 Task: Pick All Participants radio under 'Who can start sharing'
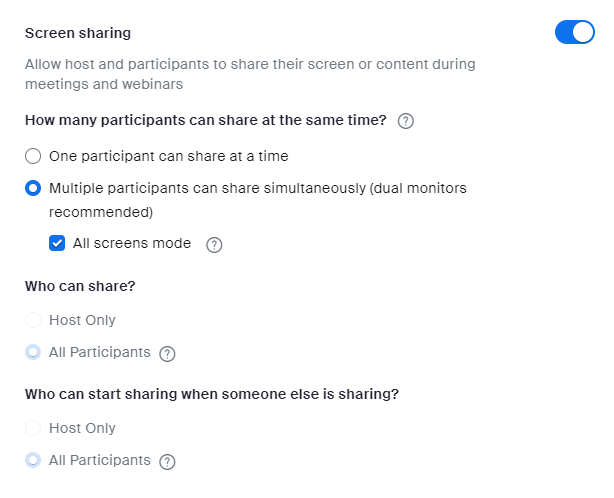pyautogui.click(x=34, y=460)
